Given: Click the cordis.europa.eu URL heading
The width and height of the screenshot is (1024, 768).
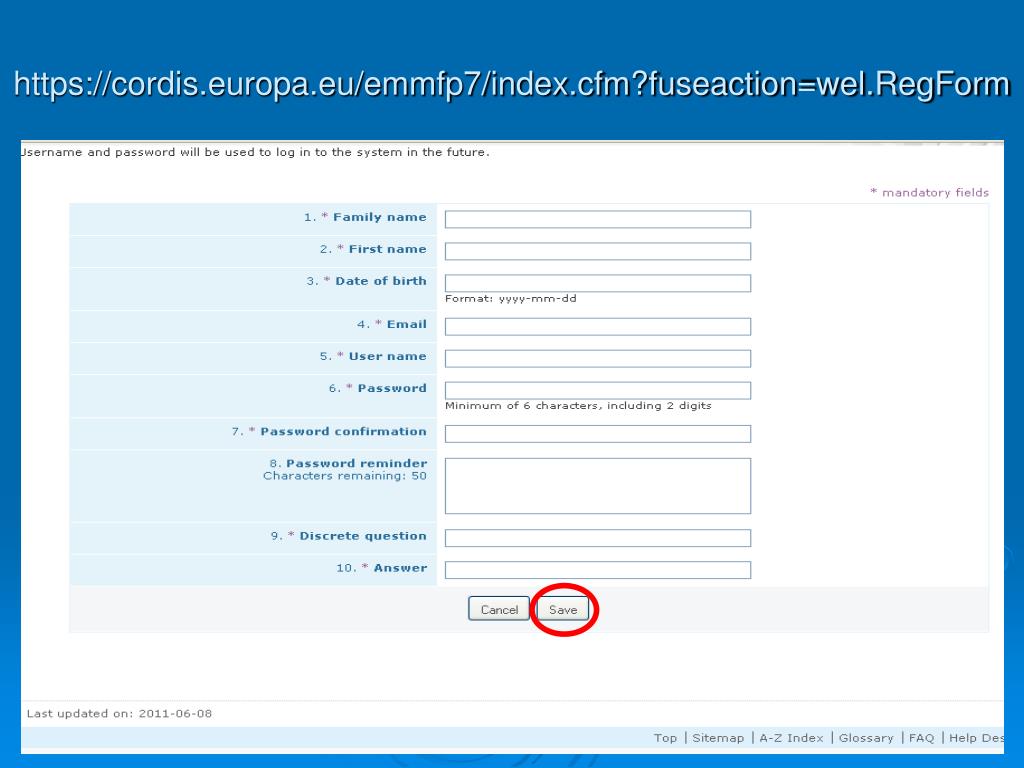Looking at the screenshot, I should [x=512, y=84].
